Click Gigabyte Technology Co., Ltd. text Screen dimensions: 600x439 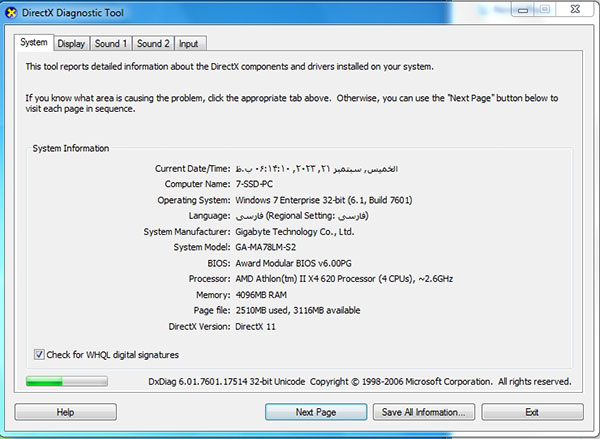pos(295,232)
